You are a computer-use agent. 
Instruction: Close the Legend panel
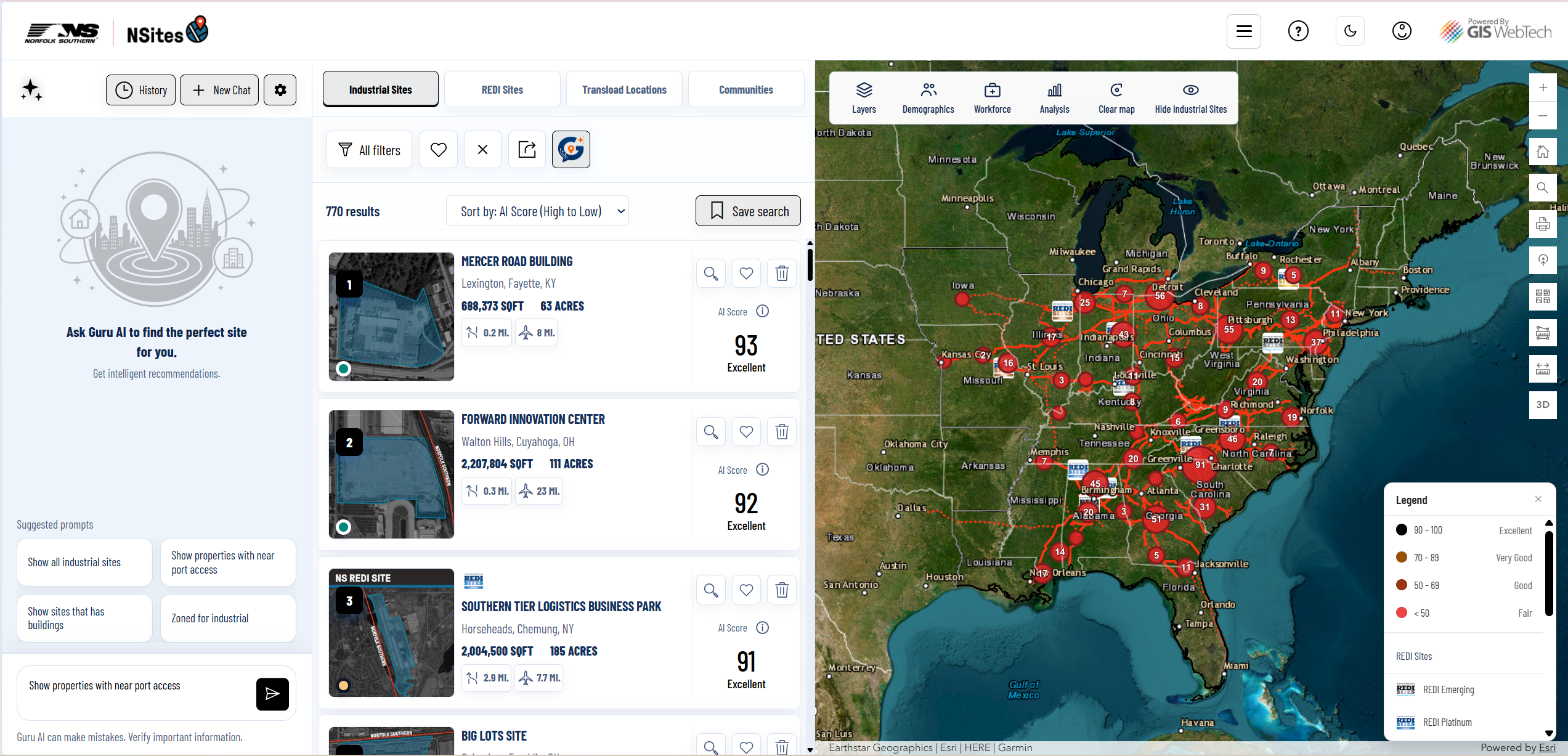coord(1538,499)
